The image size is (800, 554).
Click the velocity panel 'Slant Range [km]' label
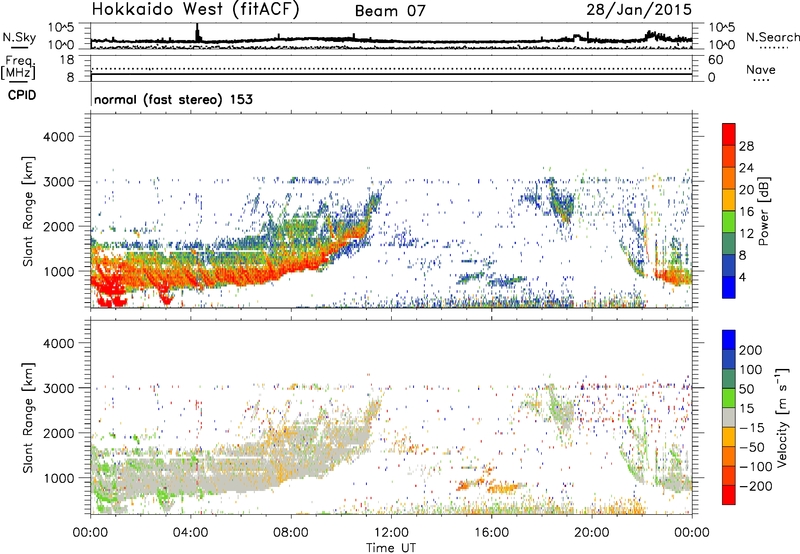[28, 418]
